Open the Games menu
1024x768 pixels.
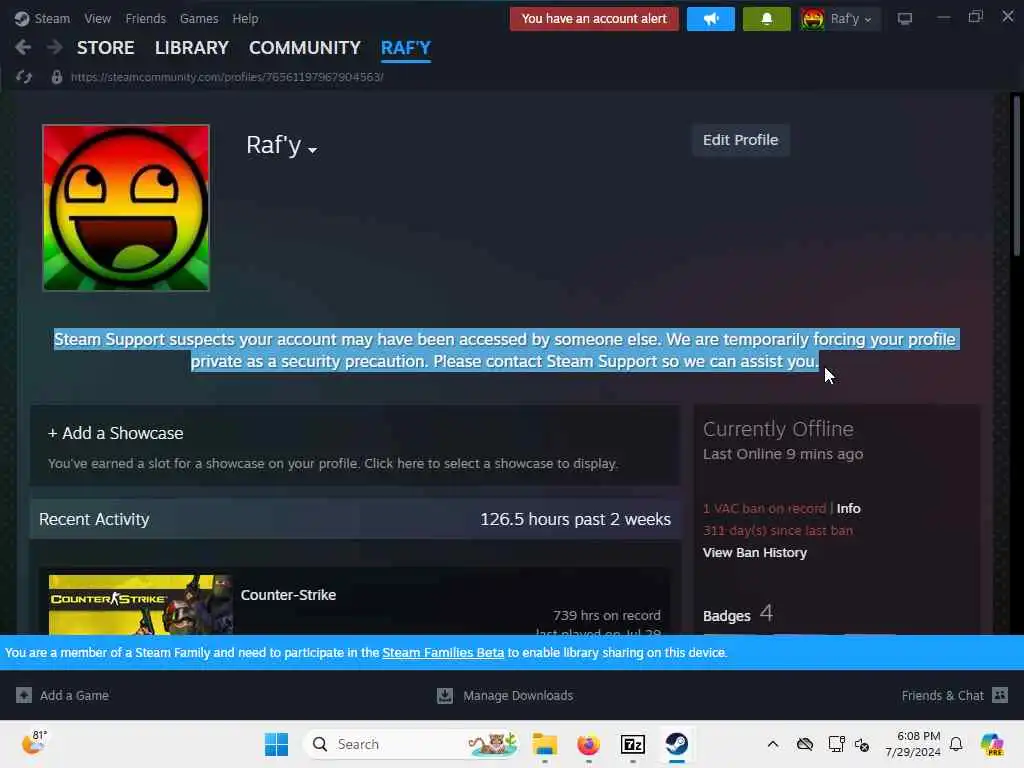pyautogui.click(x=199, y=19)
